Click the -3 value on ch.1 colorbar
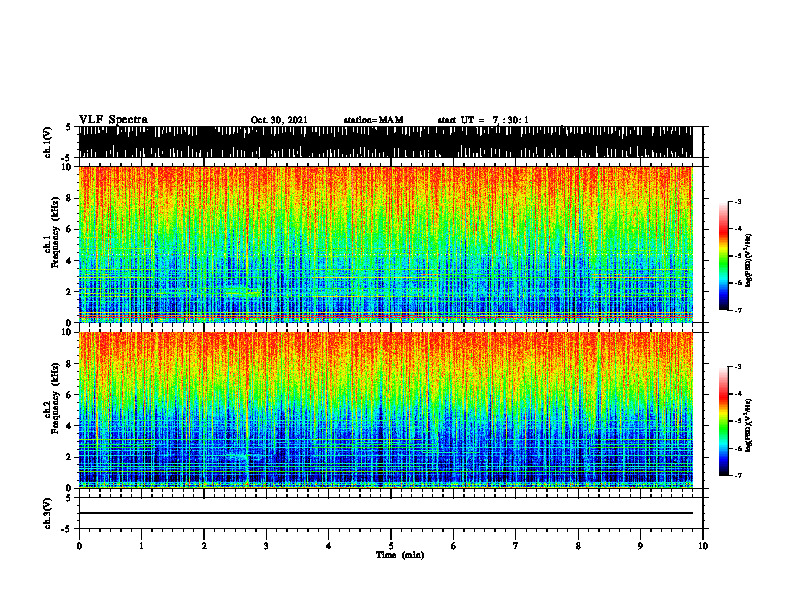Screen dimensions: 792x612 click(738, 202)
